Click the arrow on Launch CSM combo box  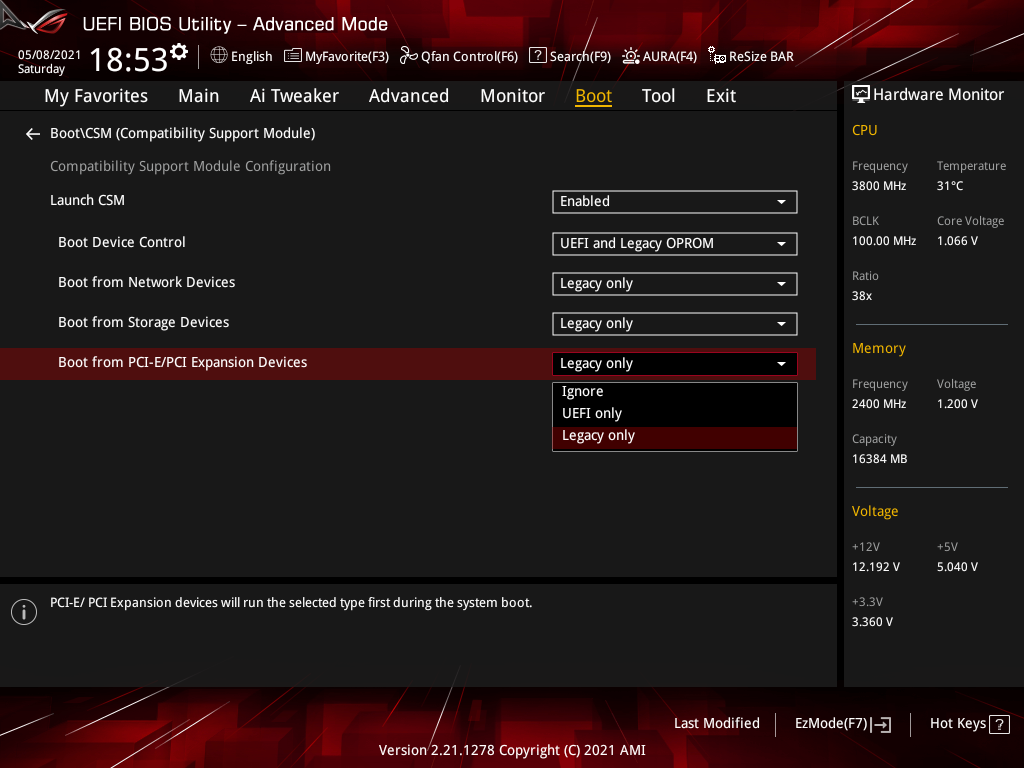tap(781, 202)
